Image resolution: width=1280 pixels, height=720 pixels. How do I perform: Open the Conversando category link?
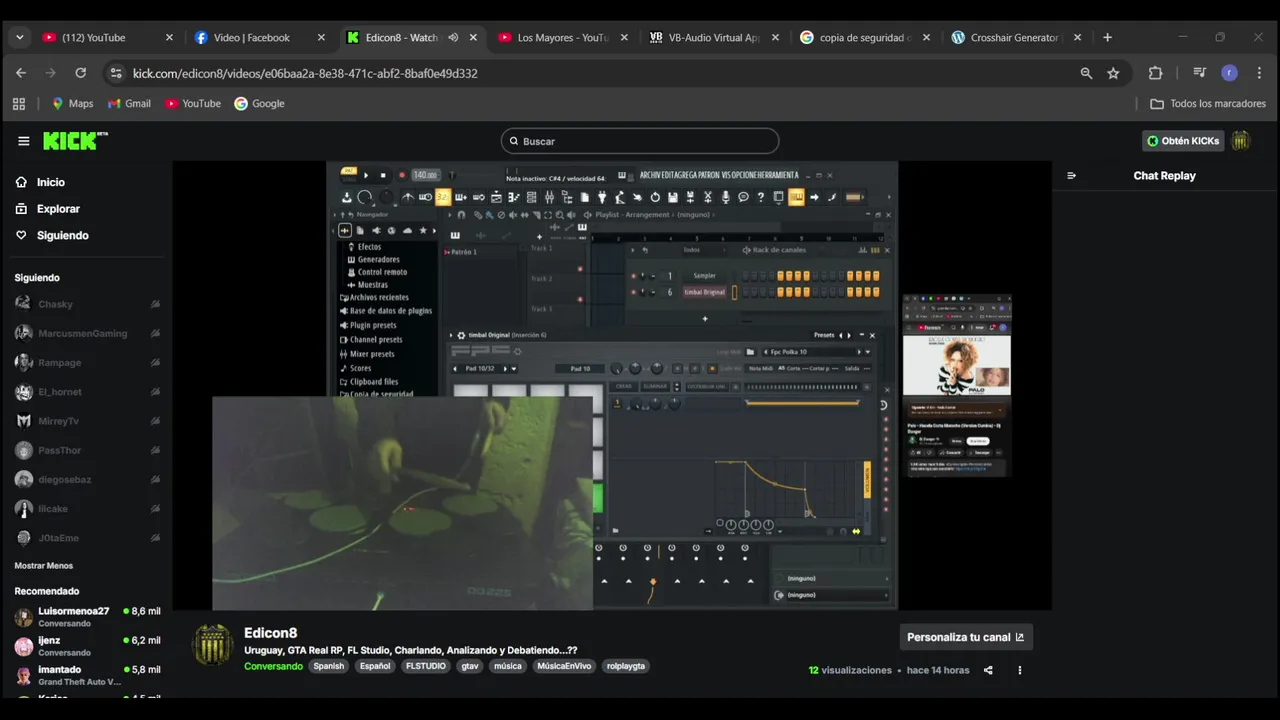(273, 666)
